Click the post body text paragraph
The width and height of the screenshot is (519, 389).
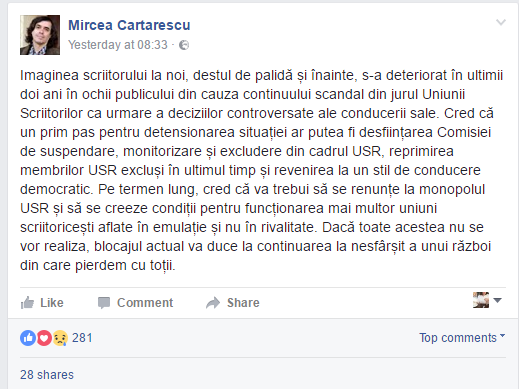click(261, 170)
